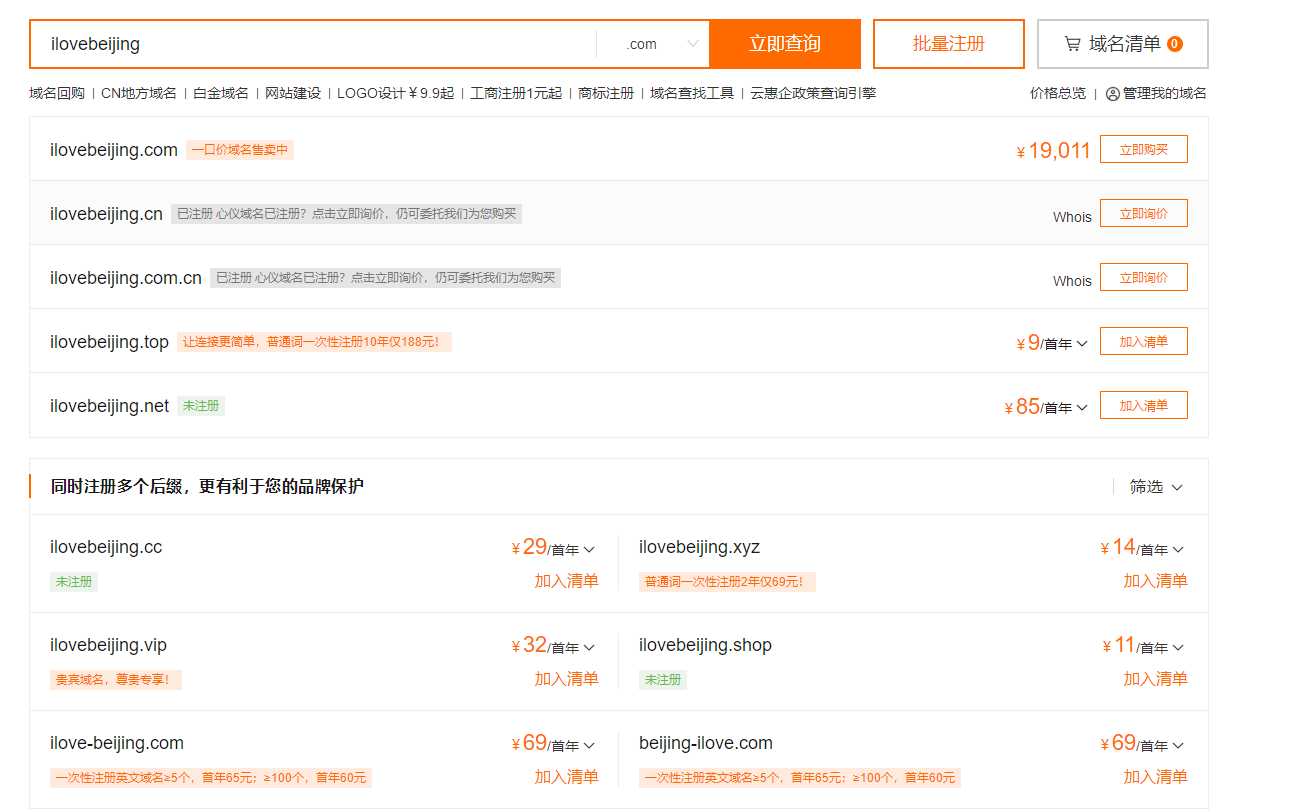Open the 白金域名 menu link
This screenshot has height=810, width=1311.
[221, 93]
